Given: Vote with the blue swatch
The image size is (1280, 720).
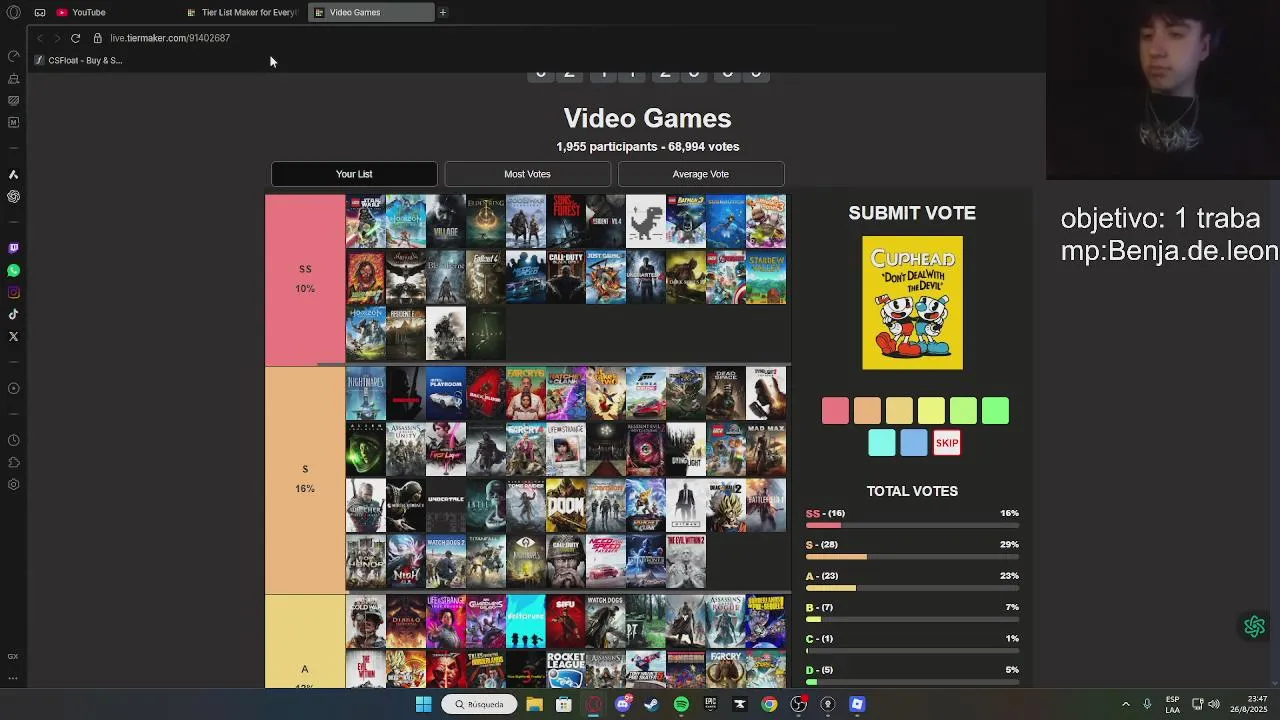Looking at the screenshot, I should click(x=913, y=443).
